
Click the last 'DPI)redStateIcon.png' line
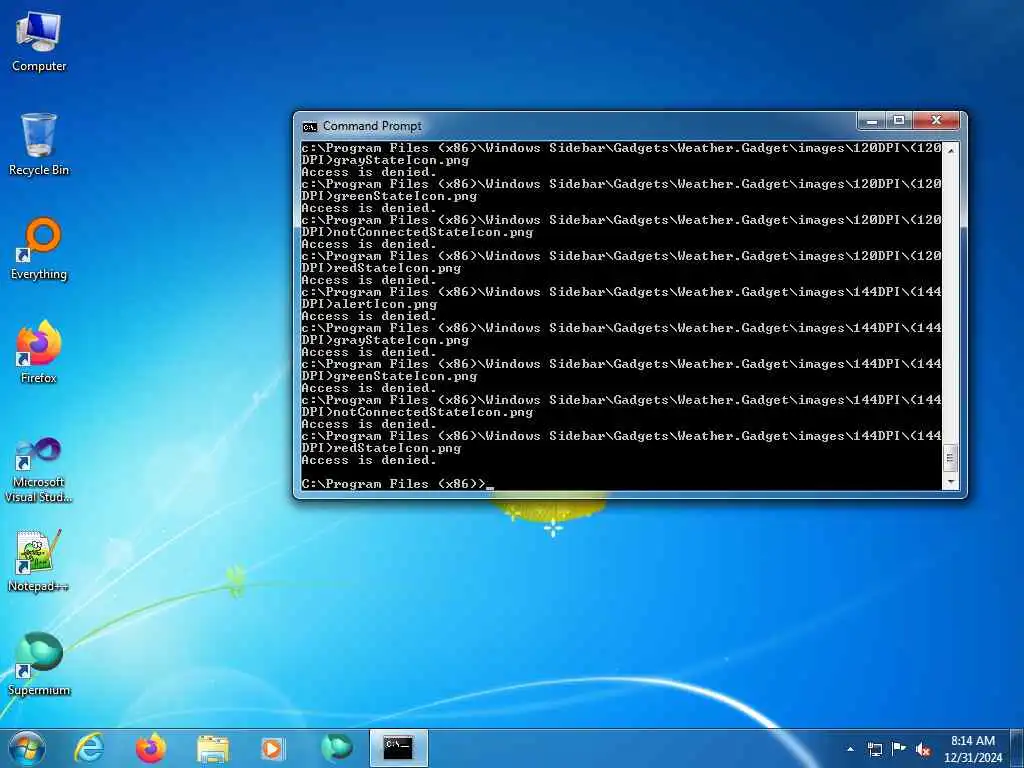pos(381,448)
